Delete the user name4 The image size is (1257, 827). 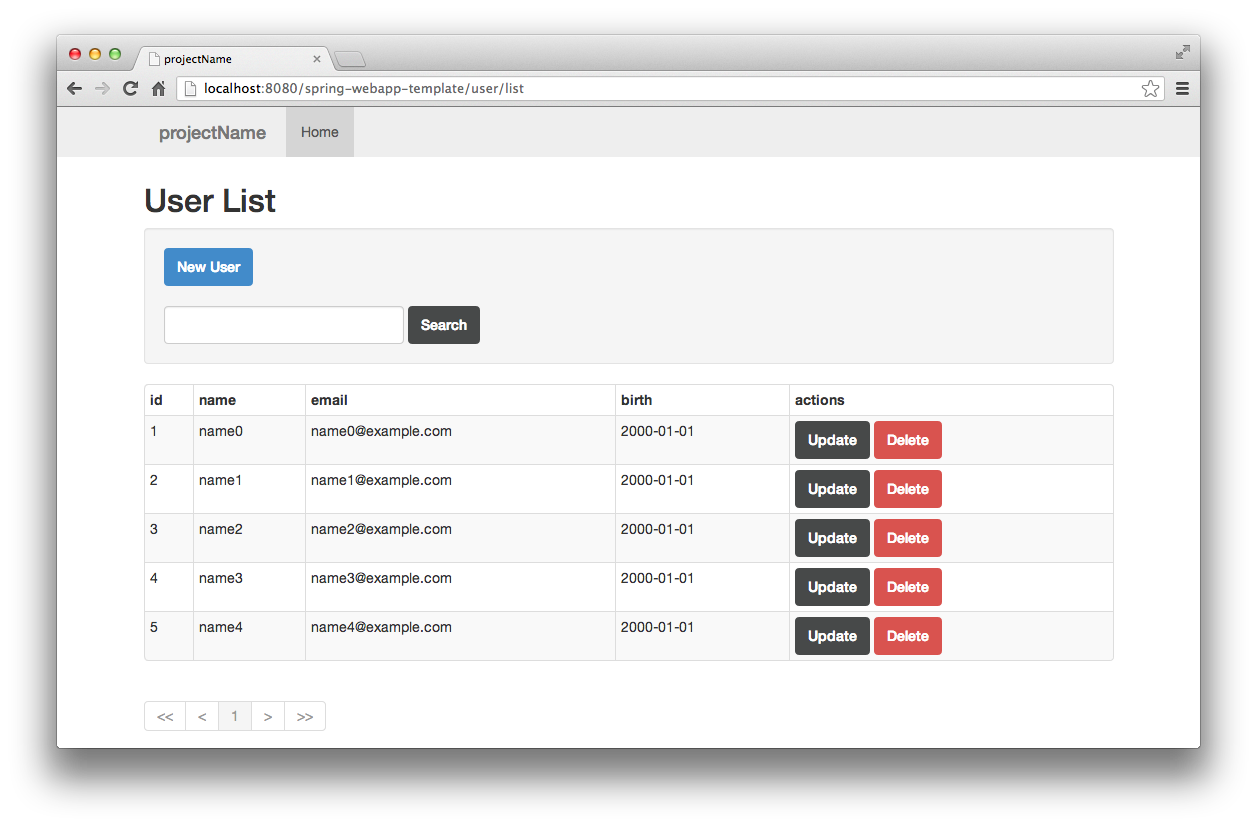tap(908, 636)
